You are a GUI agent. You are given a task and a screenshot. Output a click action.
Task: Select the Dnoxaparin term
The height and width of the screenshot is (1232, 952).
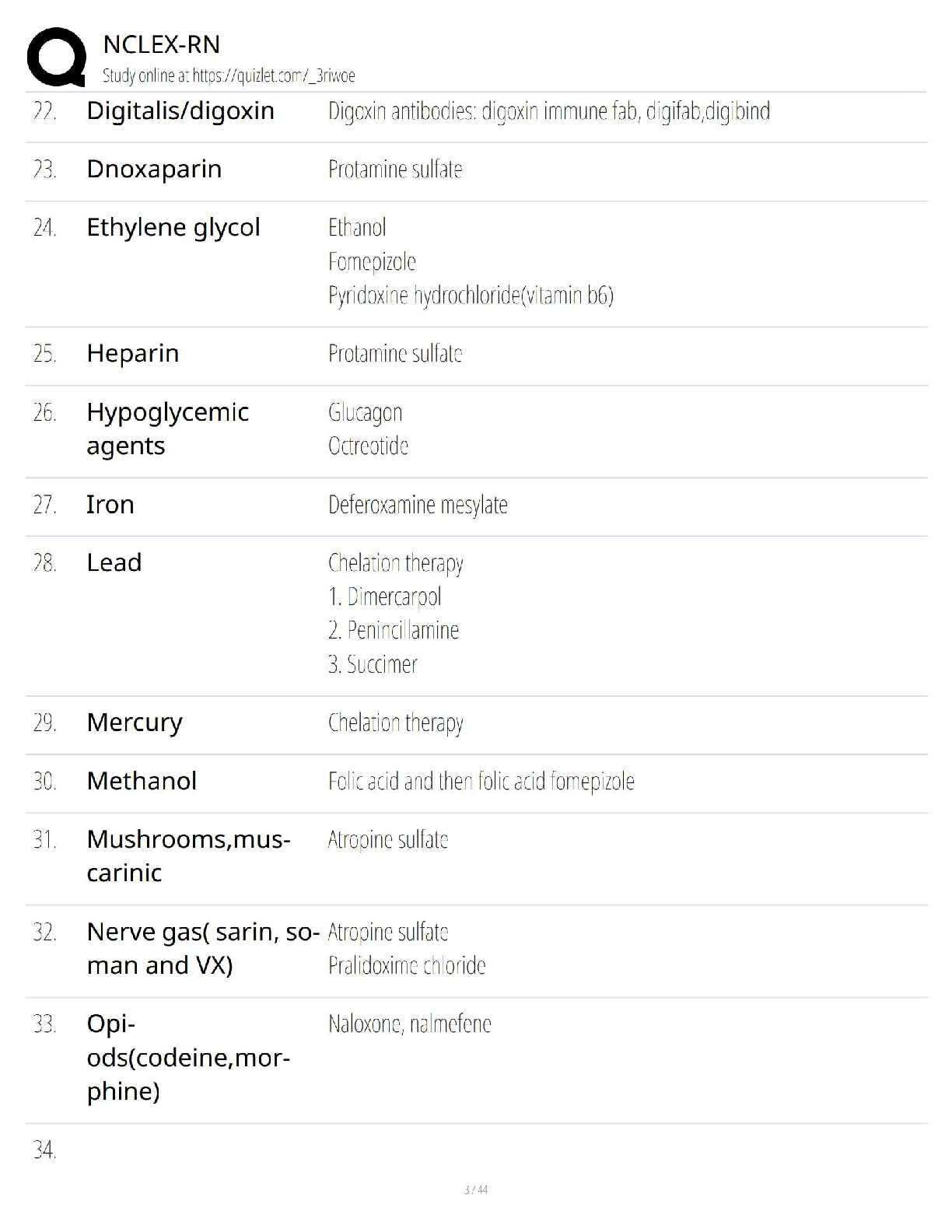[154, 170]
